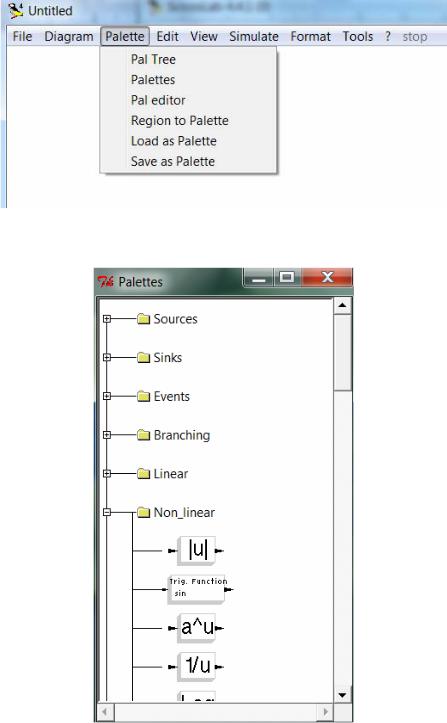Select the |u| absolute value block
This screenshot has width=447, height=723.
(x=197, y=550)
